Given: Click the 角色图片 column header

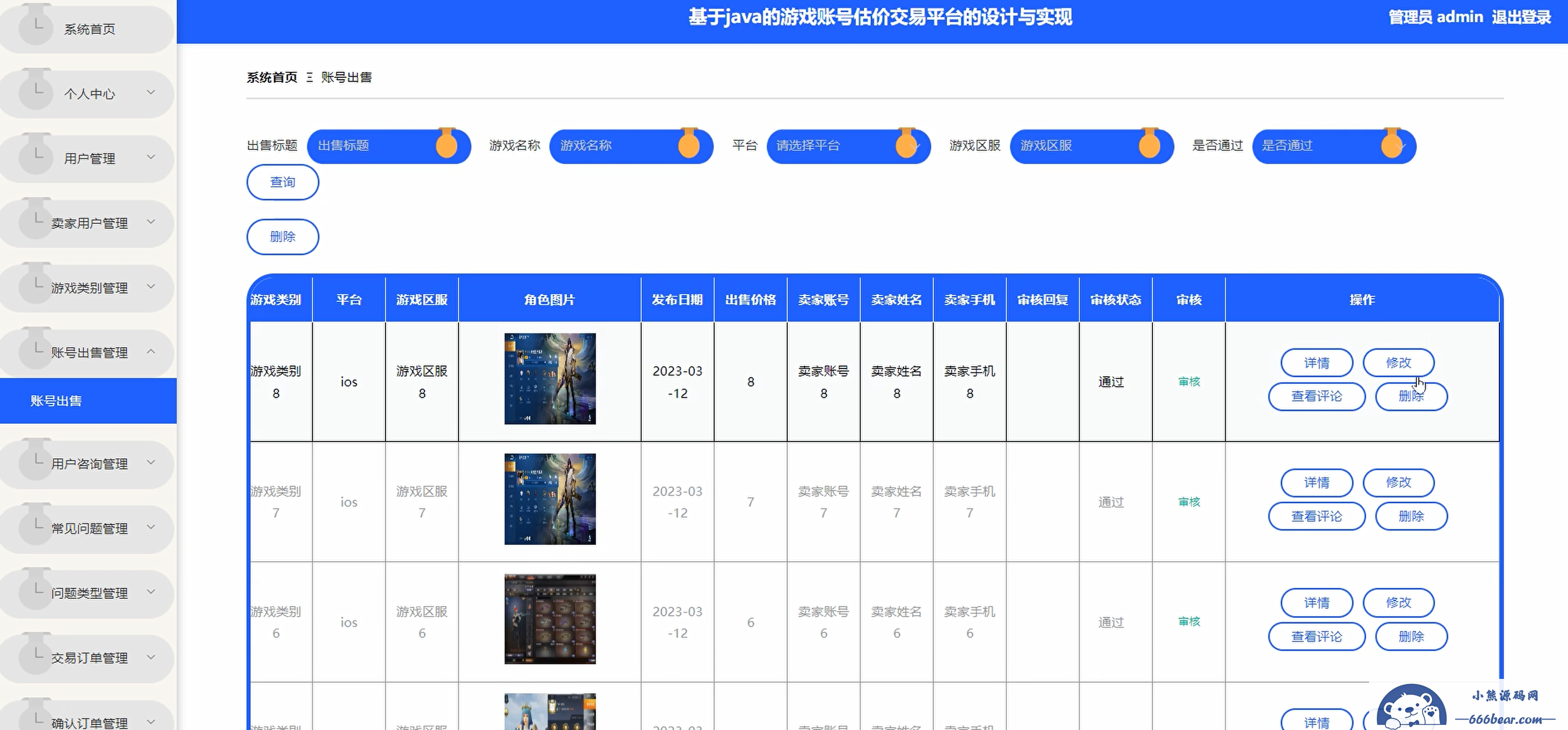Looking at the screenshot, I should pos(550,299).
